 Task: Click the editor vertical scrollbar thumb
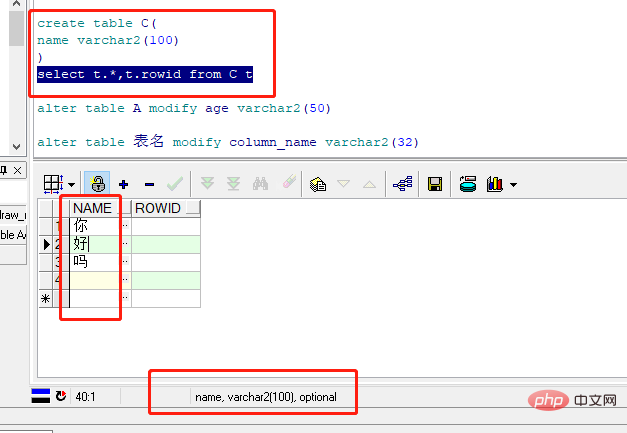(16, 28)
